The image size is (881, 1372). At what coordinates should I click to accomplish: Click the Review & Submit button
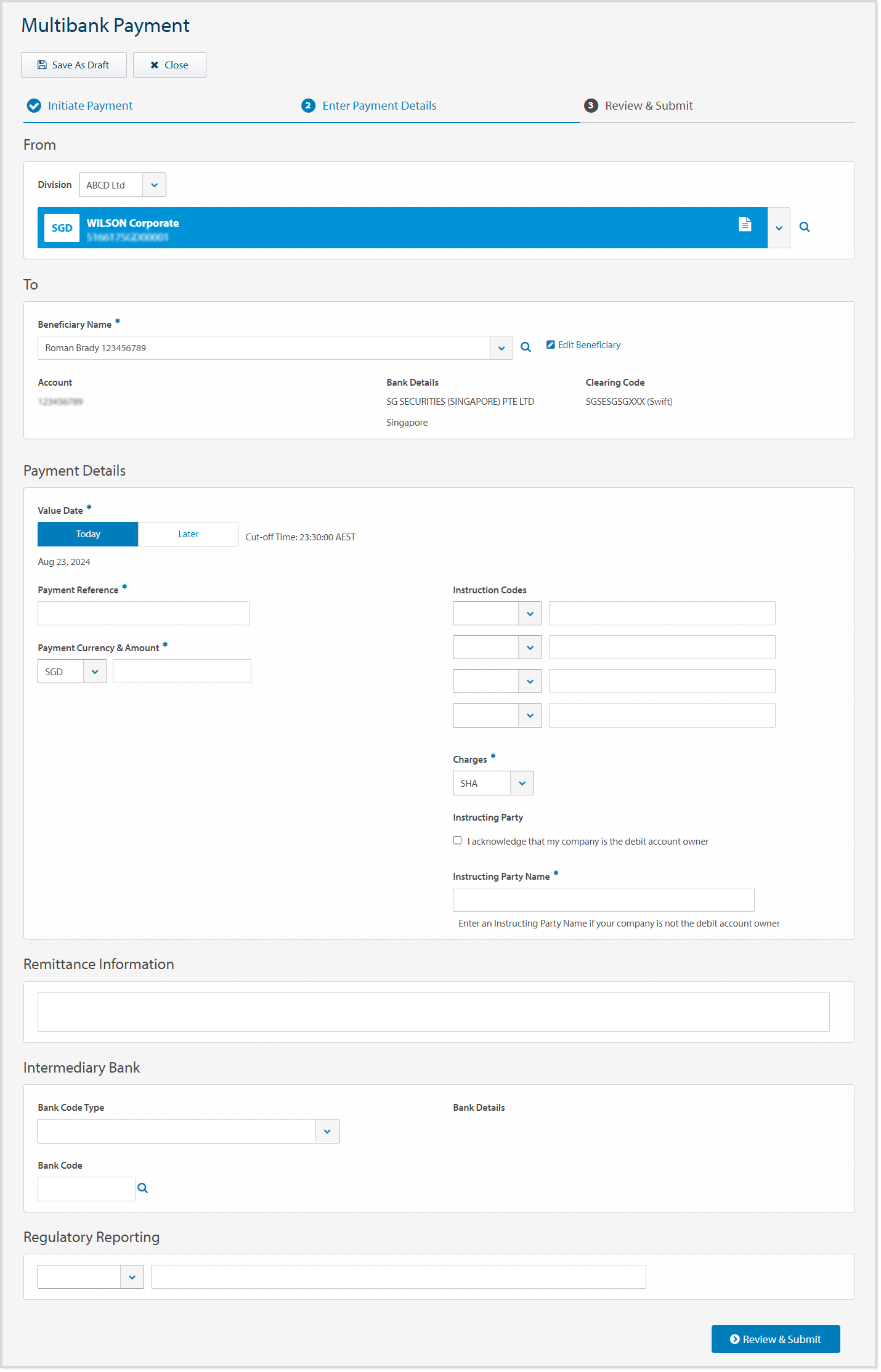pos(776,1339)
